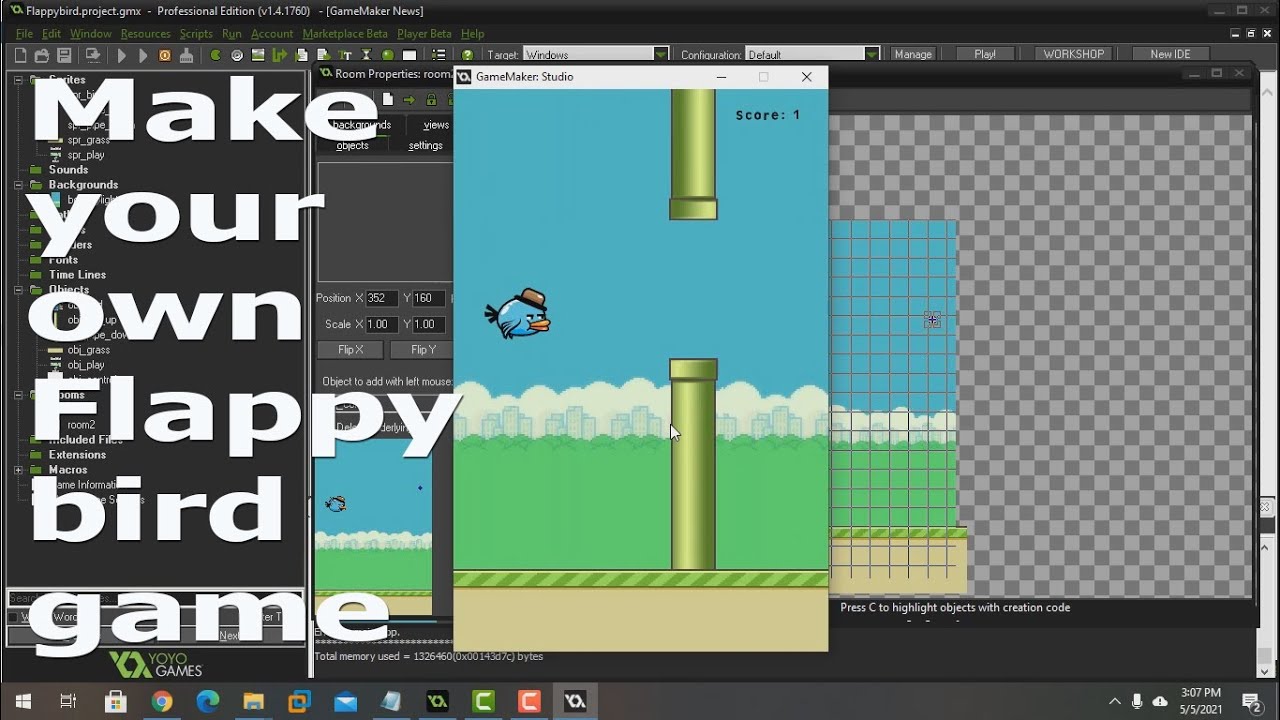Open the notification center icon

click(x=1250, y=701)
